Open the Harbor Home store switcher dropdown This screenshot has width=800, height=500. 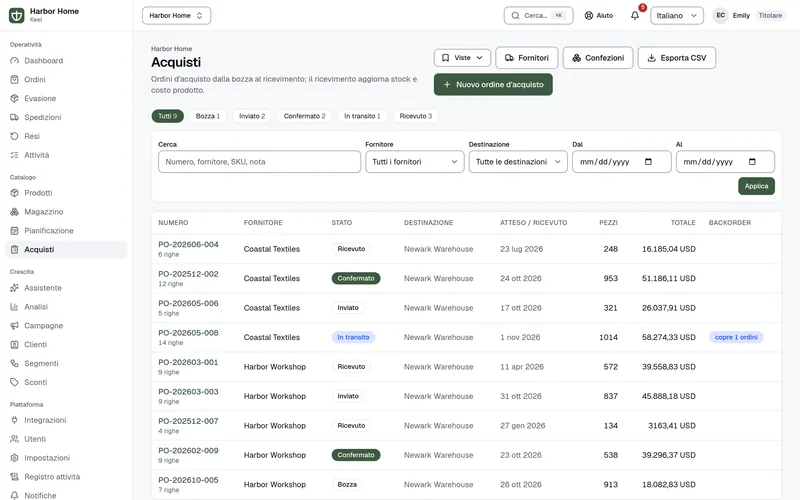pyautogui.click(x=177, y=15)
